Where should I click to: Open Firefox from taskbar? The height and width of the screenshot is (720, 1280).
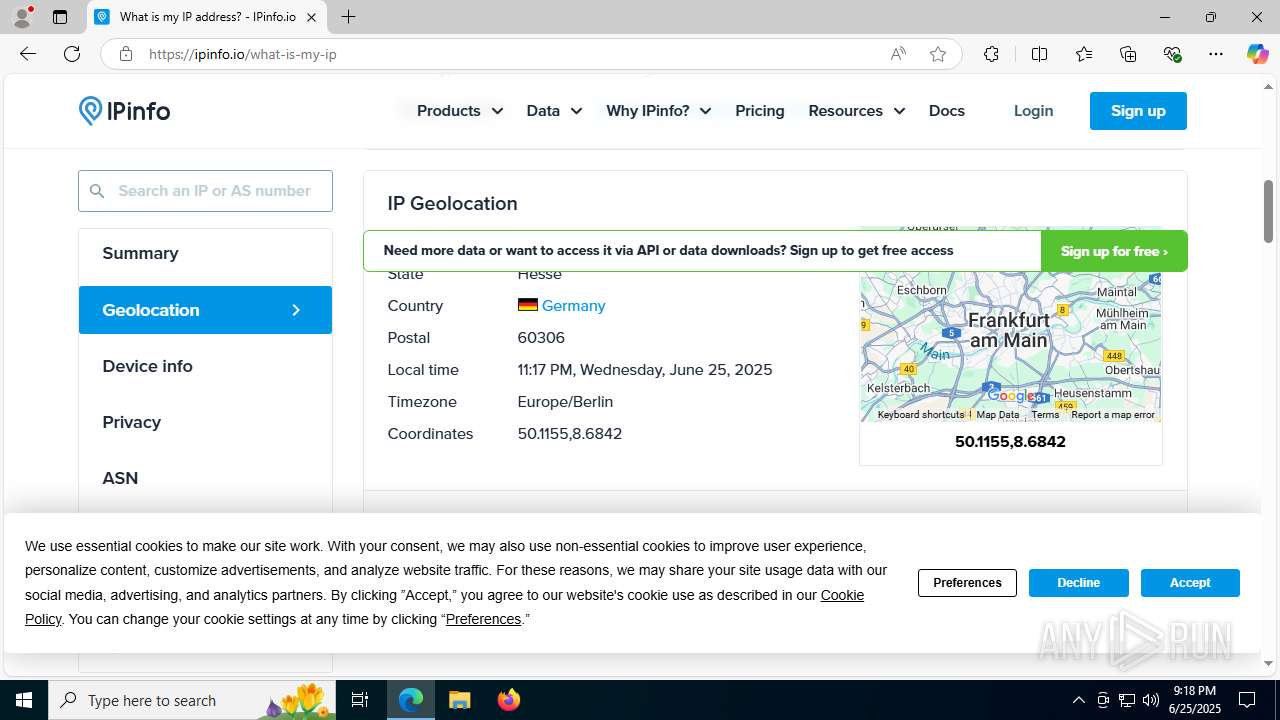(x=508, y=700)
